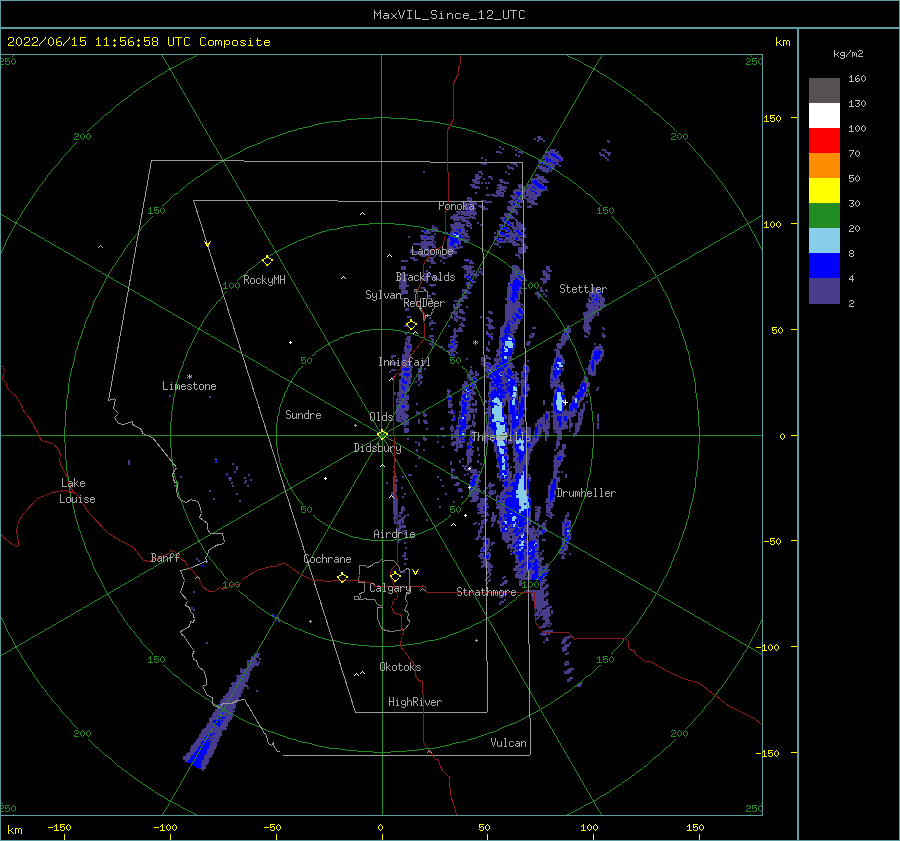This screenshot has width=900, height=841.
Task: Select the Cochrane label
Action: coord(327,559)
